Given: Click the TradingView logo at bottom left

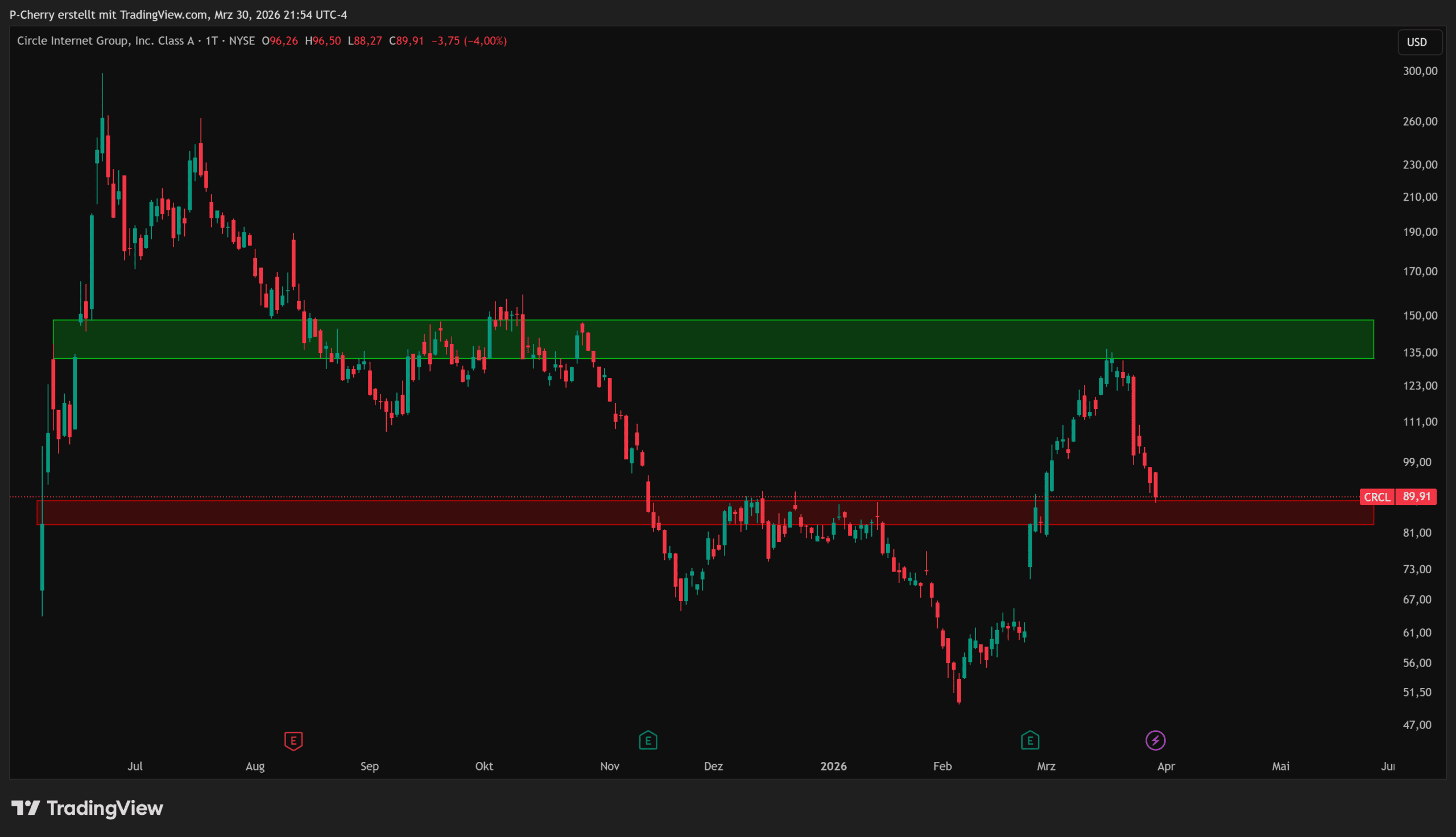Looking at the screenshot, I should click(88, 807).
